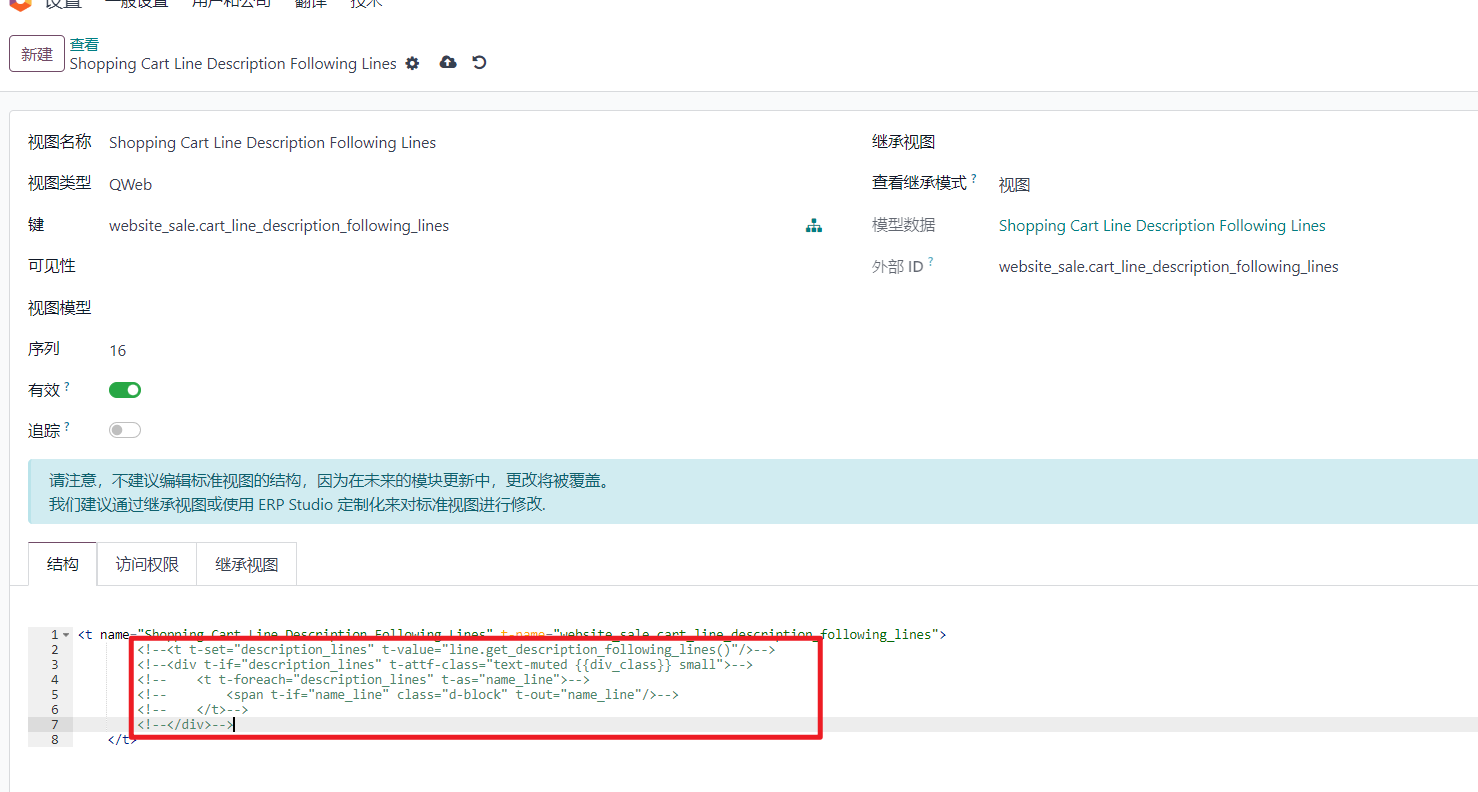Collapse code fold arrow at line 1
The width and height of the screenshot is (1478, 792).
[x=66, y=635]
